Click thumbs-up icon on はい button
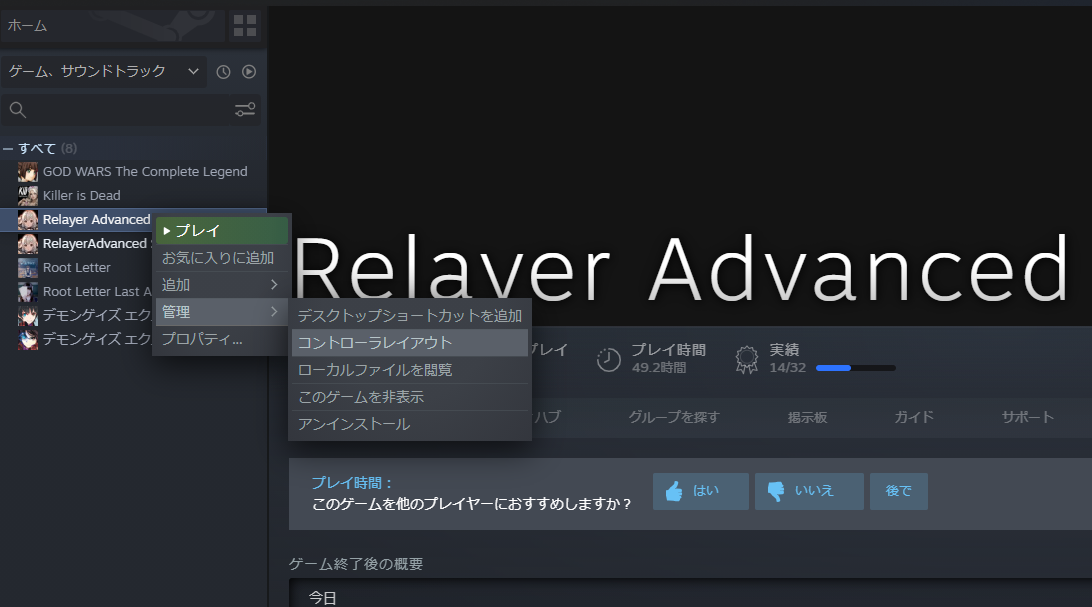Screen dimensions: 1092x607 tap(673, 491)
